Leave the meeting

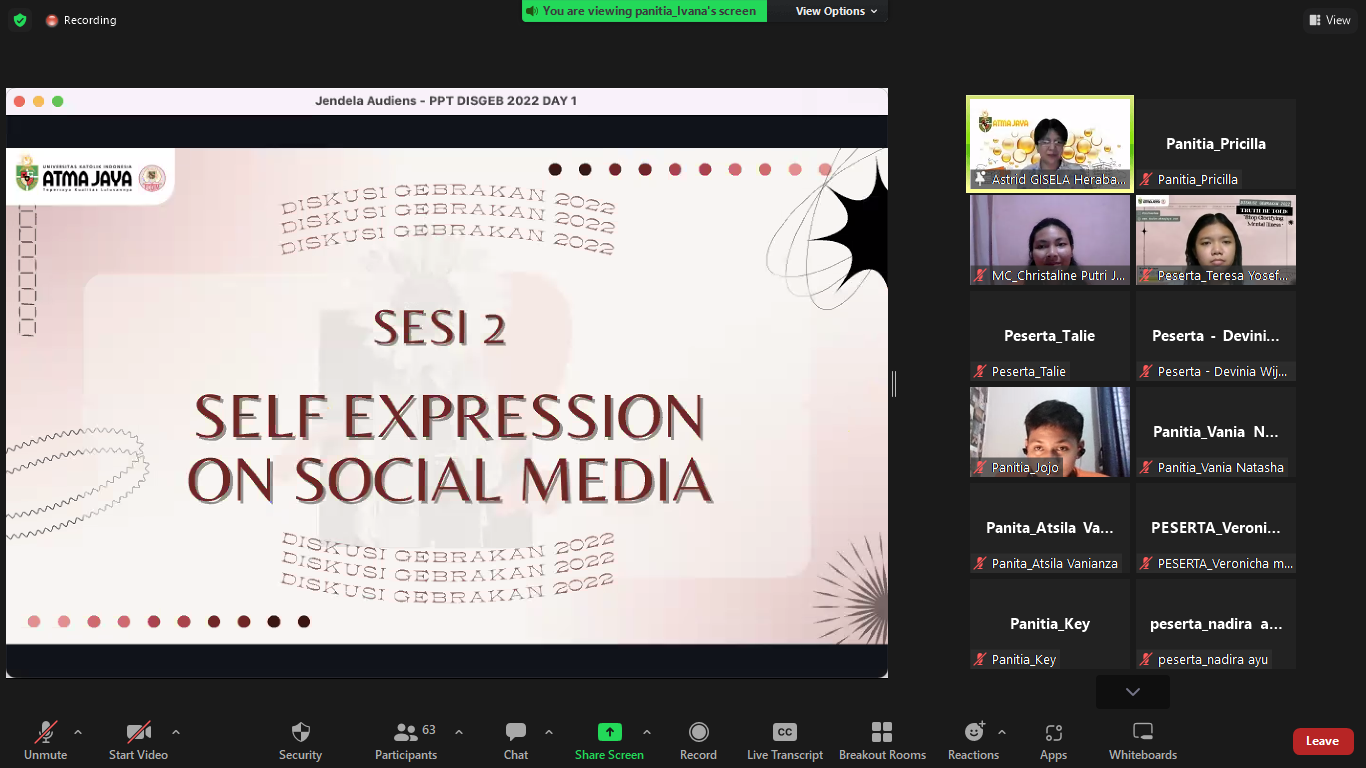click(x=1322, y=741)
